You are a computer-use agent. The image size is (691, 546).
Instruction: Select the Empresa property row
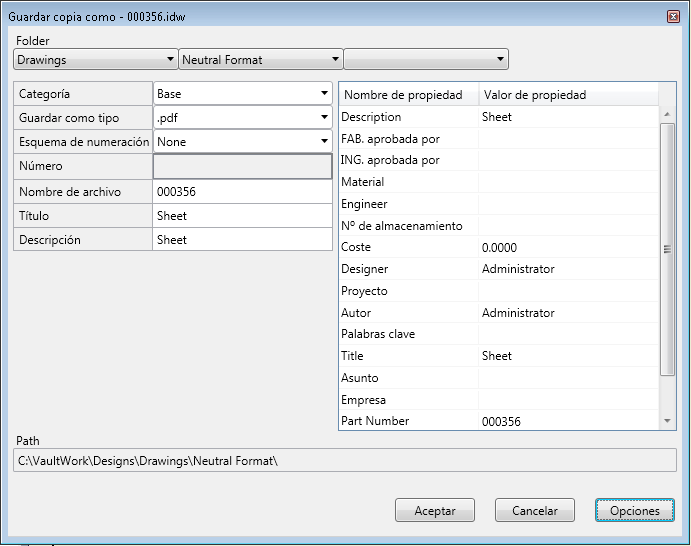(499, 400)
